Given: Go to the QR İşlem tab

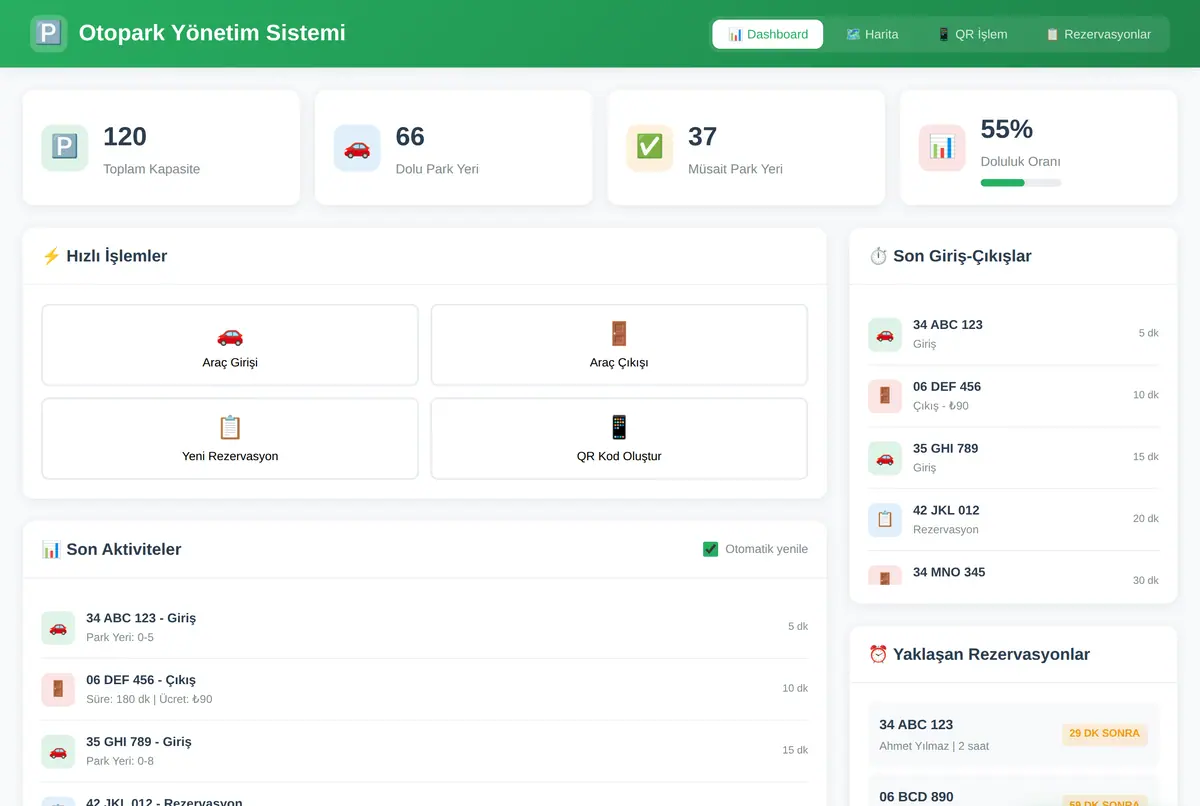Looking at the screenshot, I should 972,34.
